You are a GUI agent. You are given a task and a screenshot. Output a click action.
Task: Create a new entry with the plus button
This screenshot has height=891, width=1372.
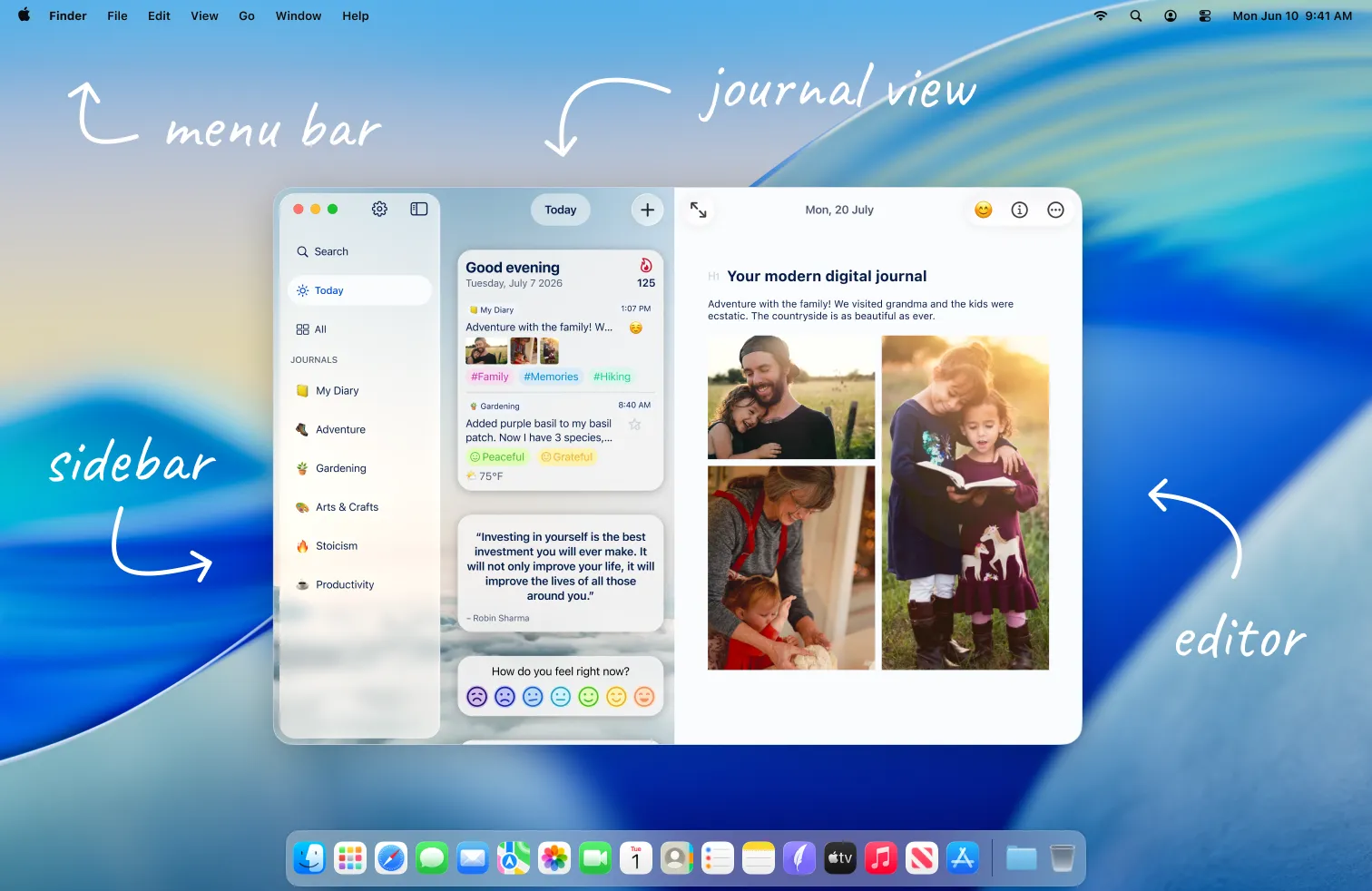(647, 210)
